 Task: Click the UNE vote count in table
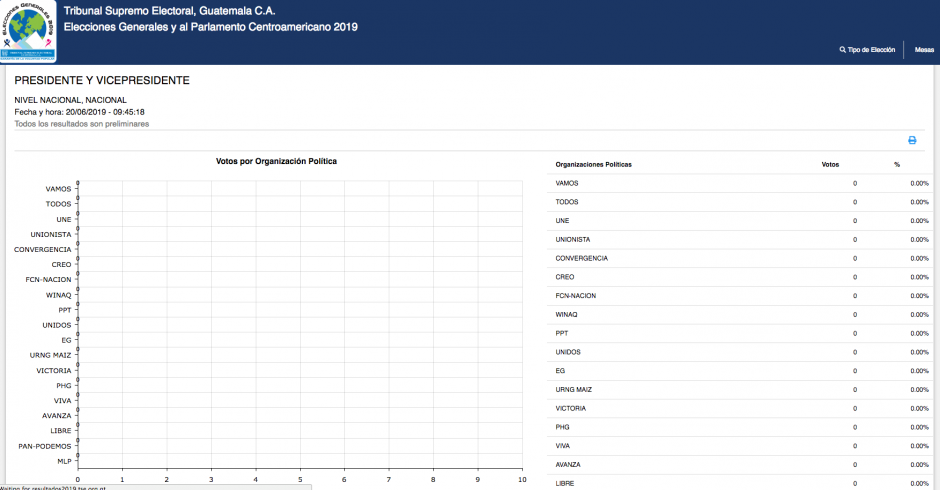click(x=855, y=221)
